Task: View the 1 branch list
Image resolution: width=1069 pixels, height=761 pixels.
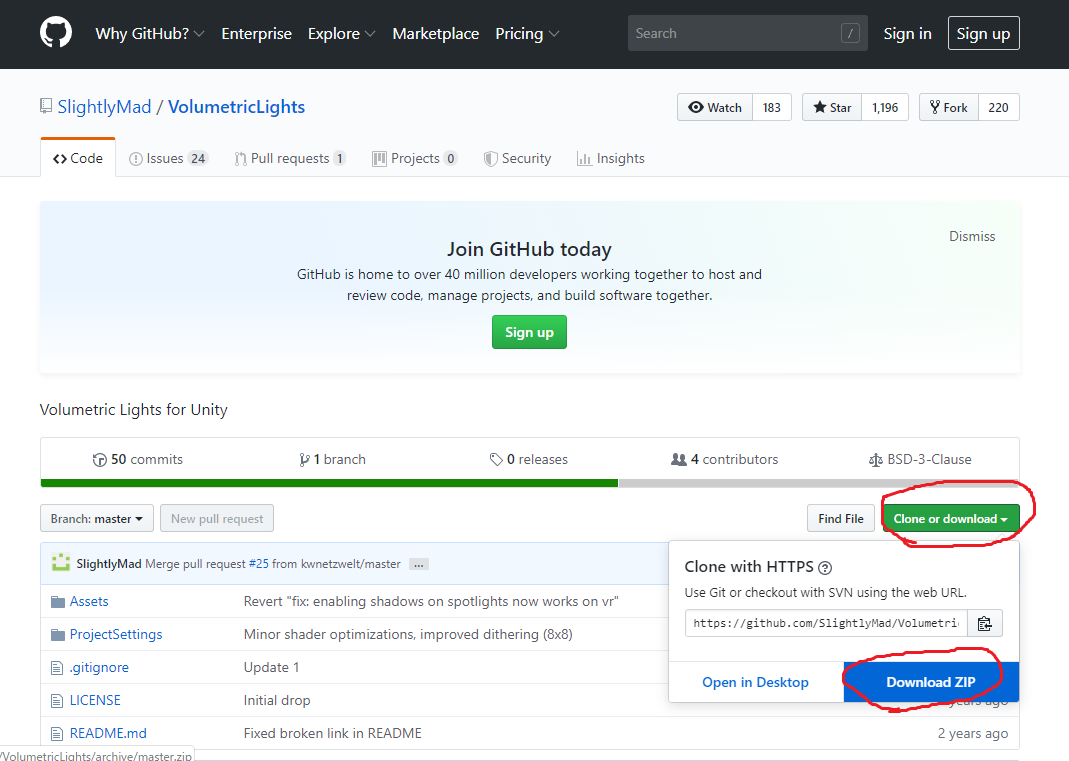Action: click(333, 460)
